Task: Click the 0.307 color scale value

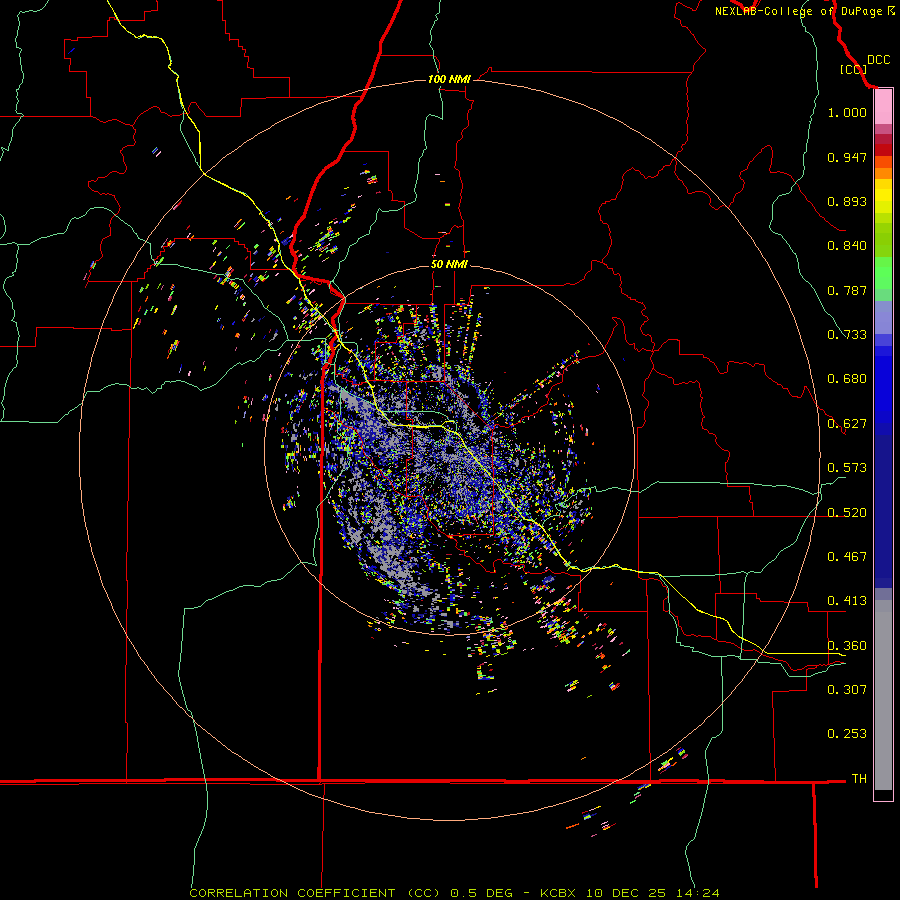Action: (x=847, y=690)
